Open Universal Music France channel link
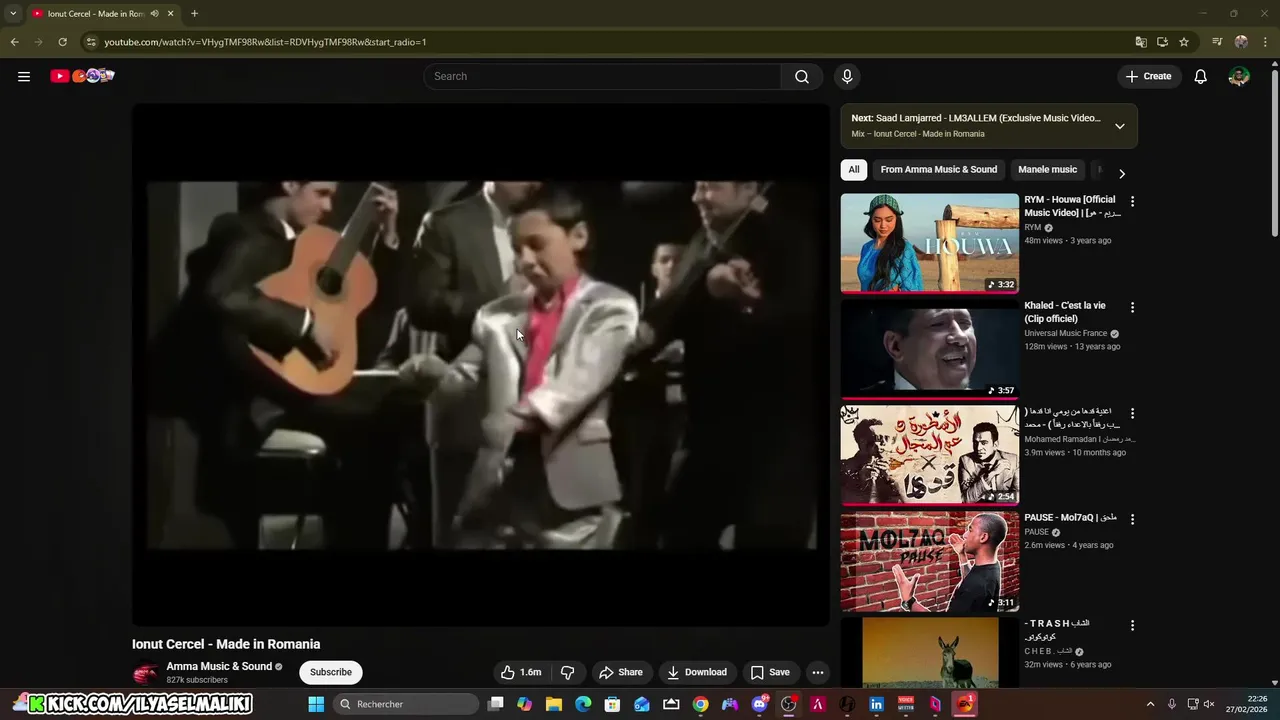 click(1065, 333)
